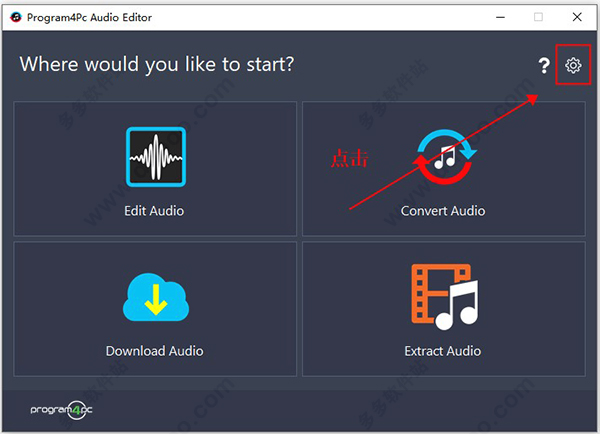Open help via the question mark icon

click(544, 65)
